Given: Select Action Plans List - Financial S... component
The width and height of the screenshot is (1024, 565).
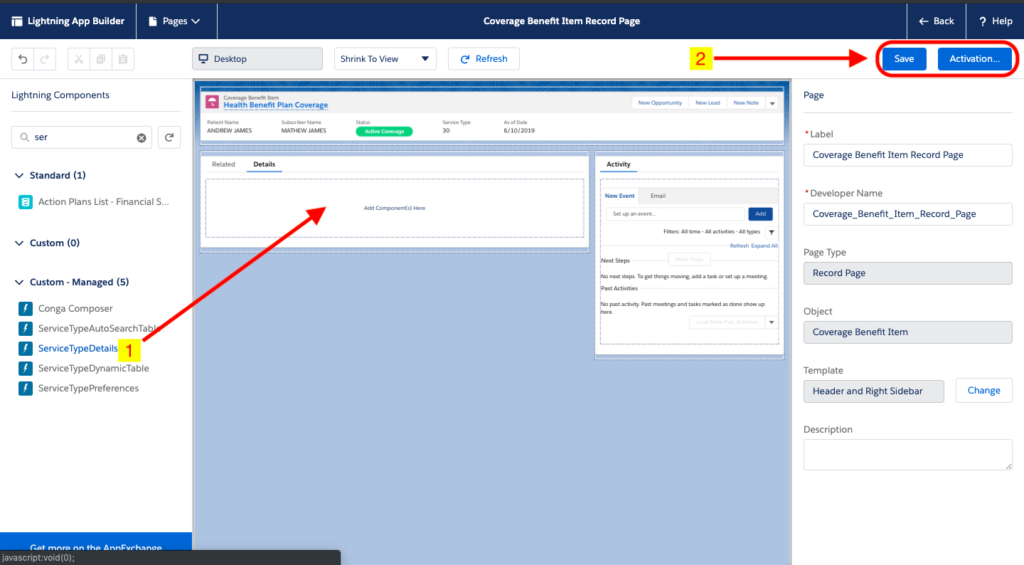Looking at the screenshot, I should pos(103,202).
